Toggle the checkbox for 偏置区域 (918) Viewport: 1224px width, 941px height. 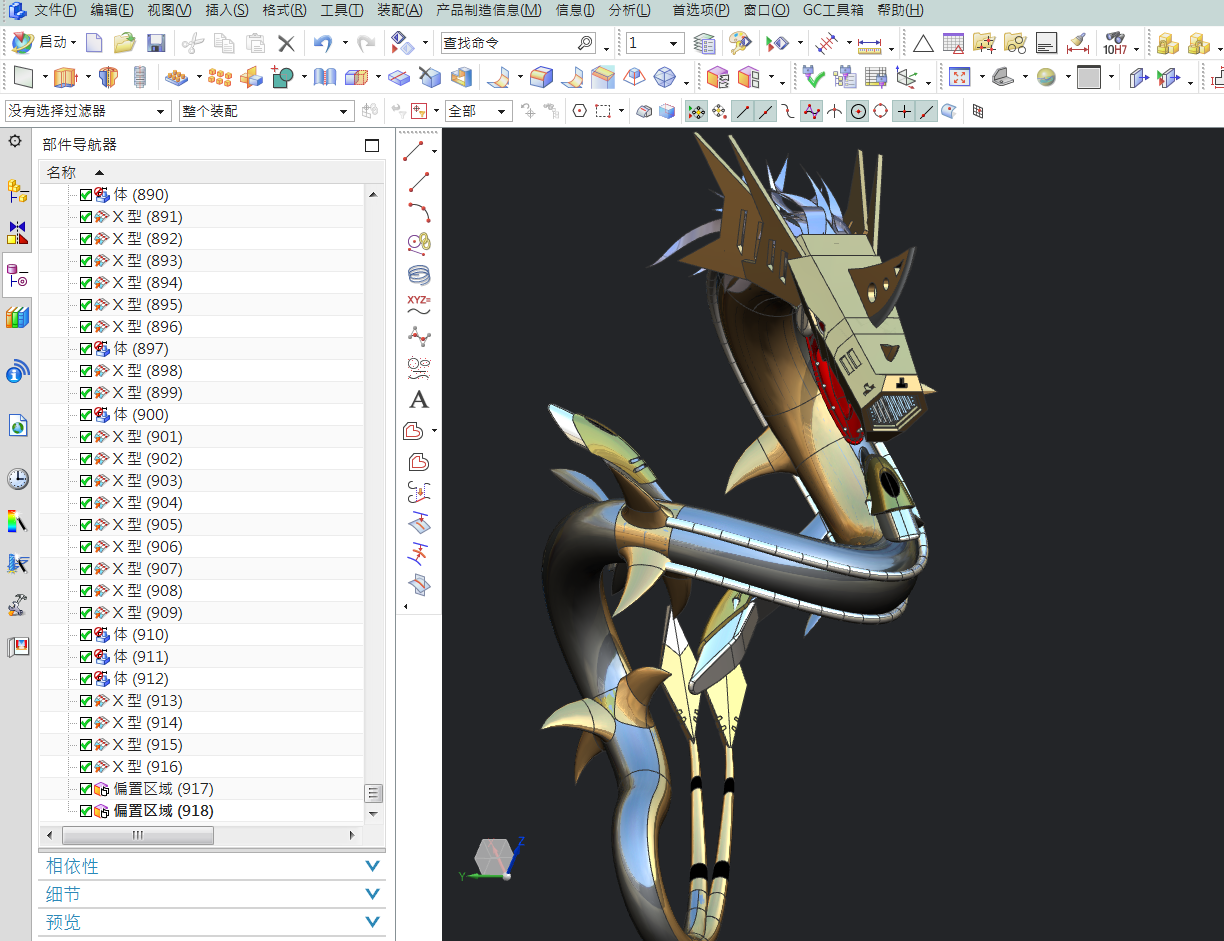[x=86, y=811]
